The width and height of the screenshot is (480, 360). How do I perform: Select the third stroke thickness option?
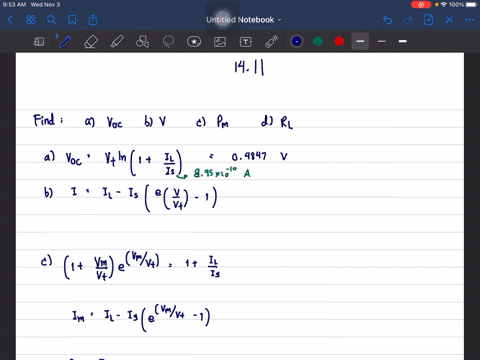point(403,41)
